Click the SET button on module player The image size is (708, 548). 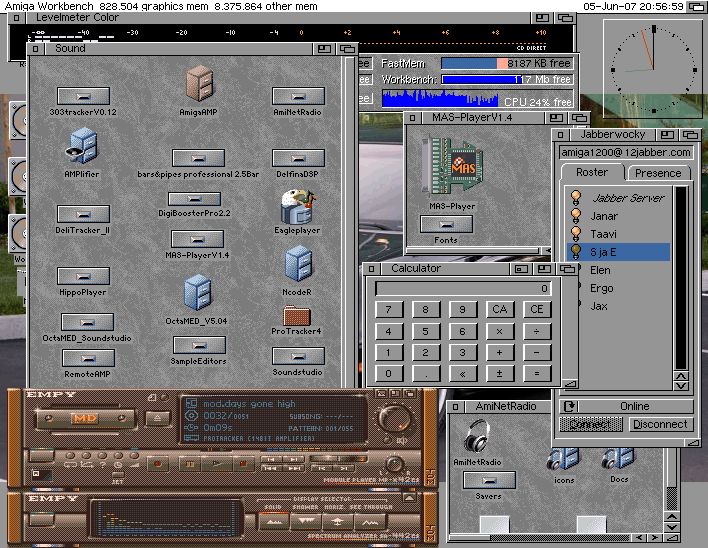[x=118, y=475]
